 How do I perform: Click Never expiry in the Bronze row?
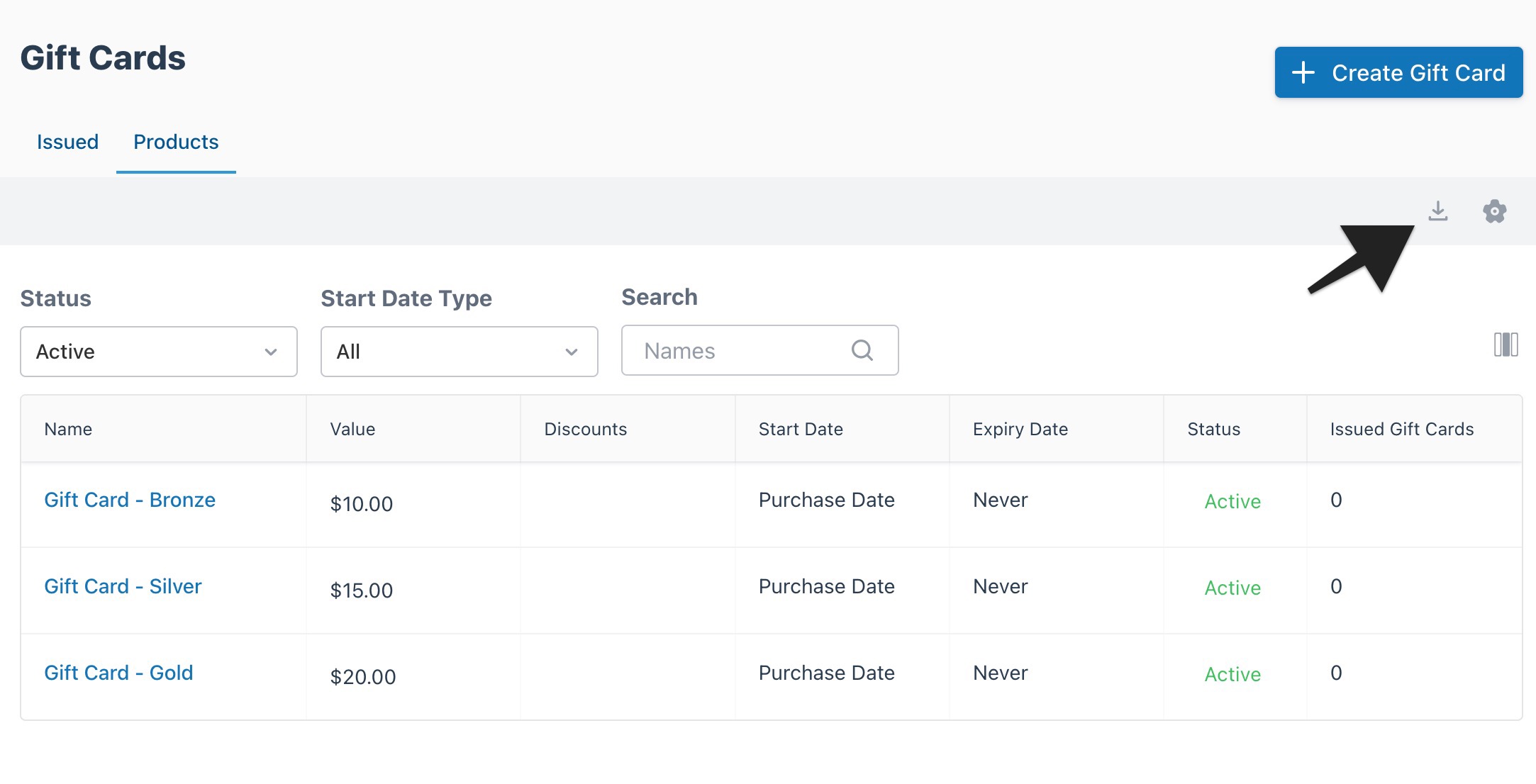1000,500
